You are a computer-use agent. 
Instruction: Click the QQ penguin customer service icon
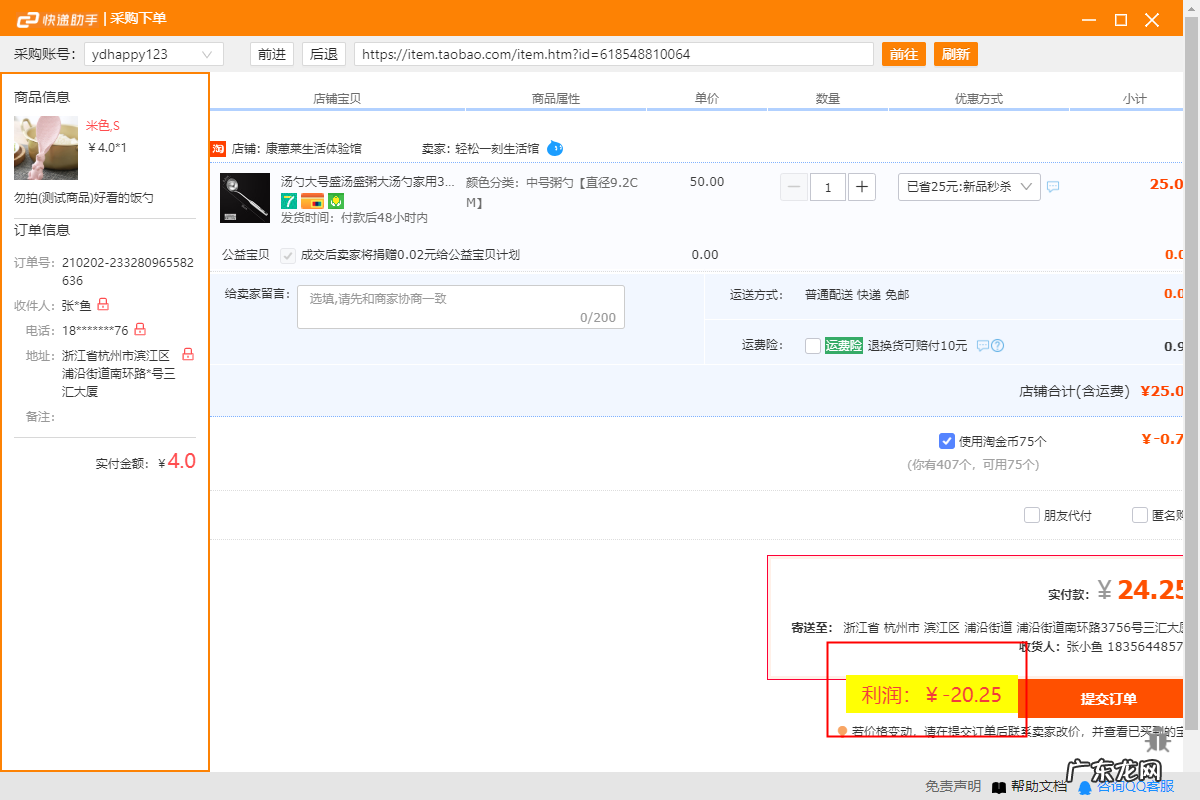tap(1084, 787)
